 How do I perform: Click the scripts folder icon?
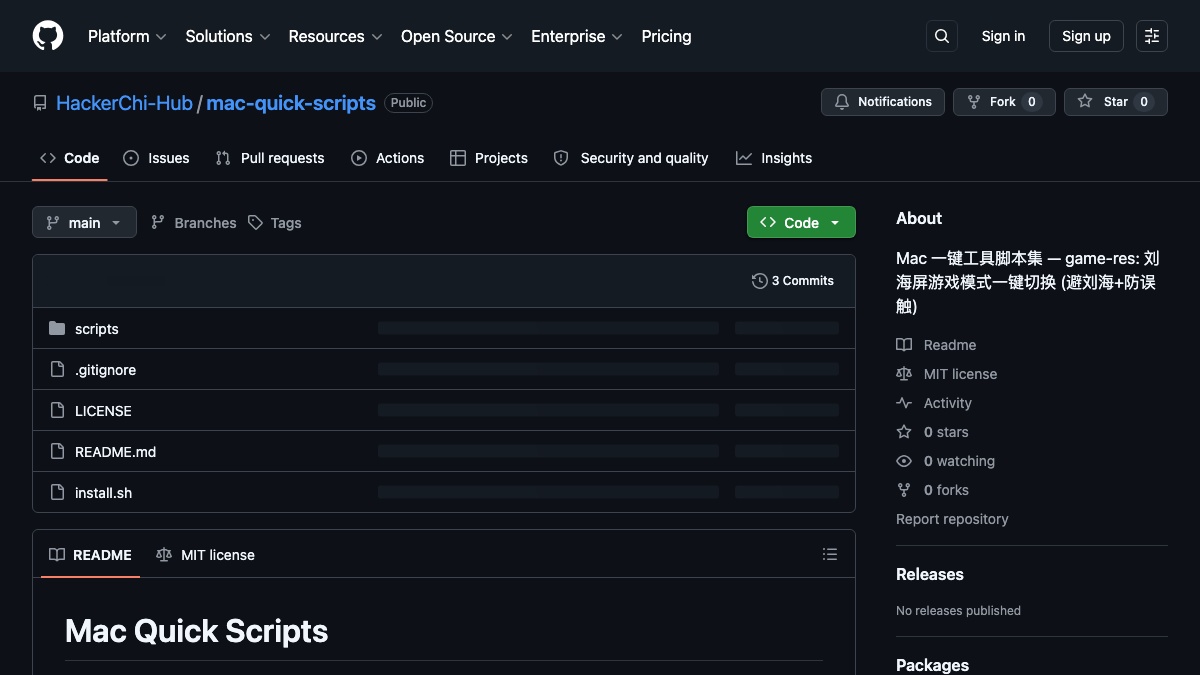click(57, 329)
